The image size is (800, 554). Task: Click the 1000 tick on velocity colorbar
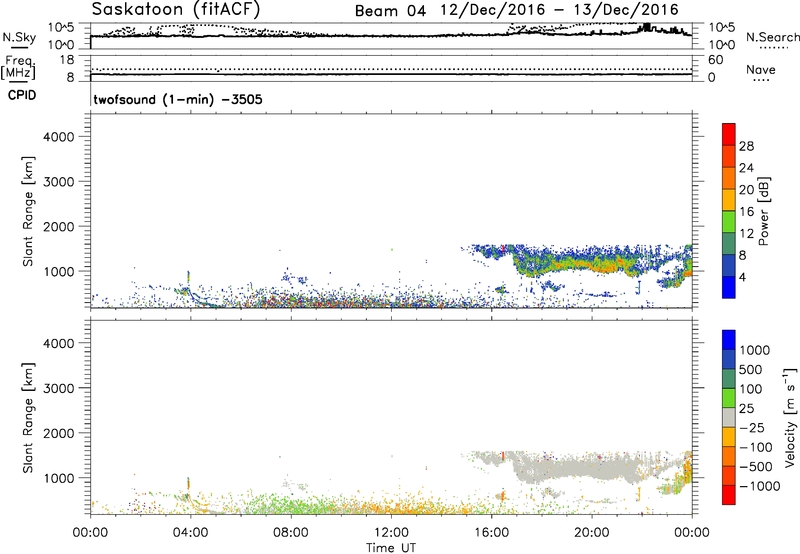pos(755,350)
